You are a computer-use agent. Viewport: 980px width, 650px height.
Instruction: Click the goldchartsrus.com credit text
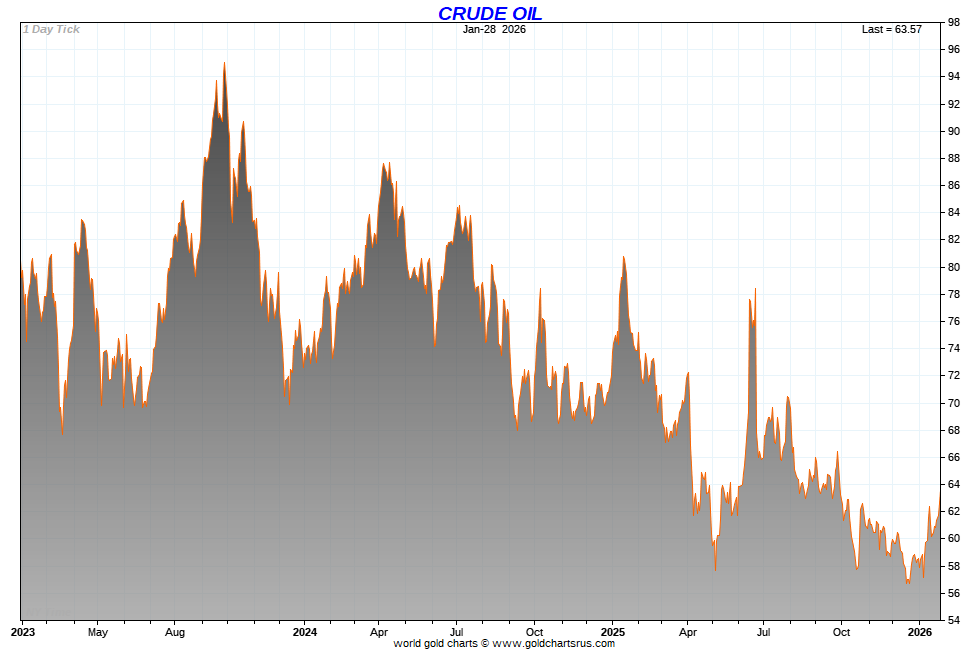(x=504, y=643)
